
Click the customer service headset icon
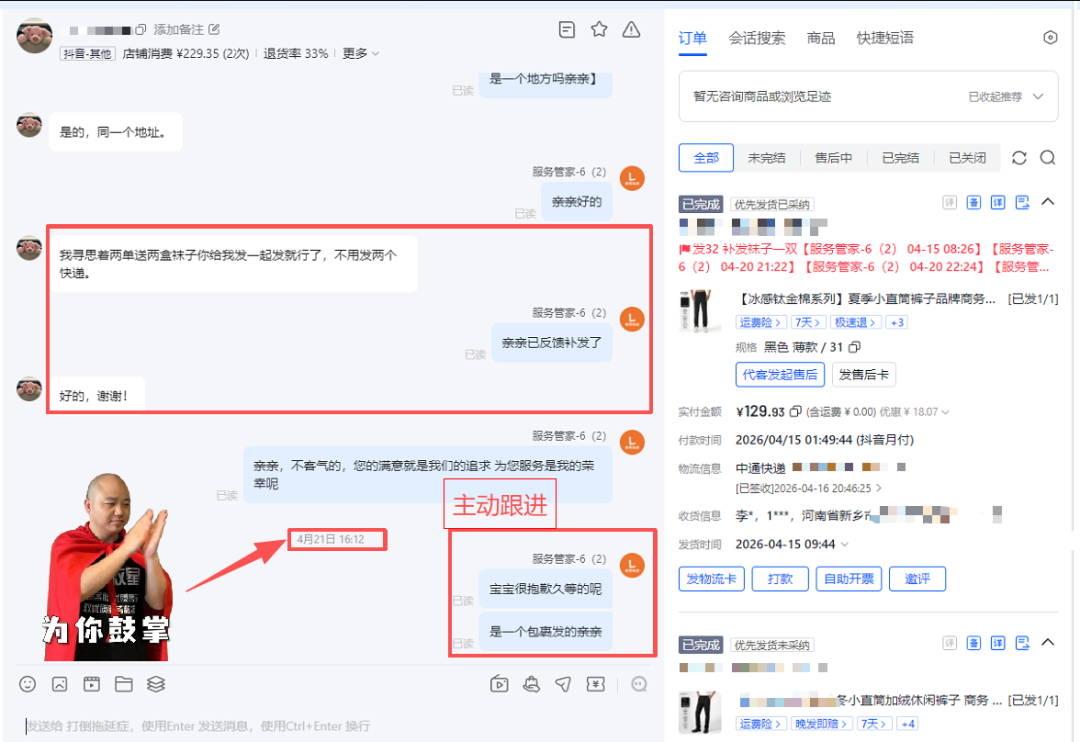tap(531, 684)
